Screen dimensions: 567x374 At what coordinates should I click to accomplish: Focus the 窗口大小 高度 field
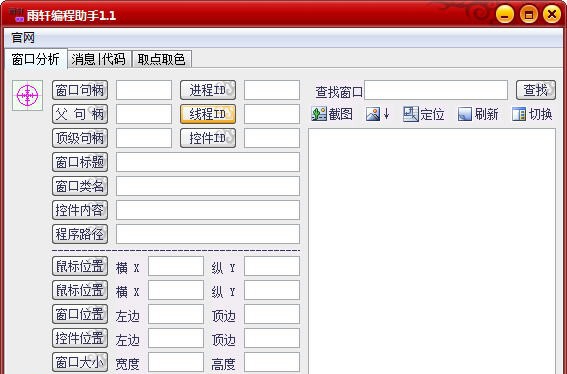272,362
